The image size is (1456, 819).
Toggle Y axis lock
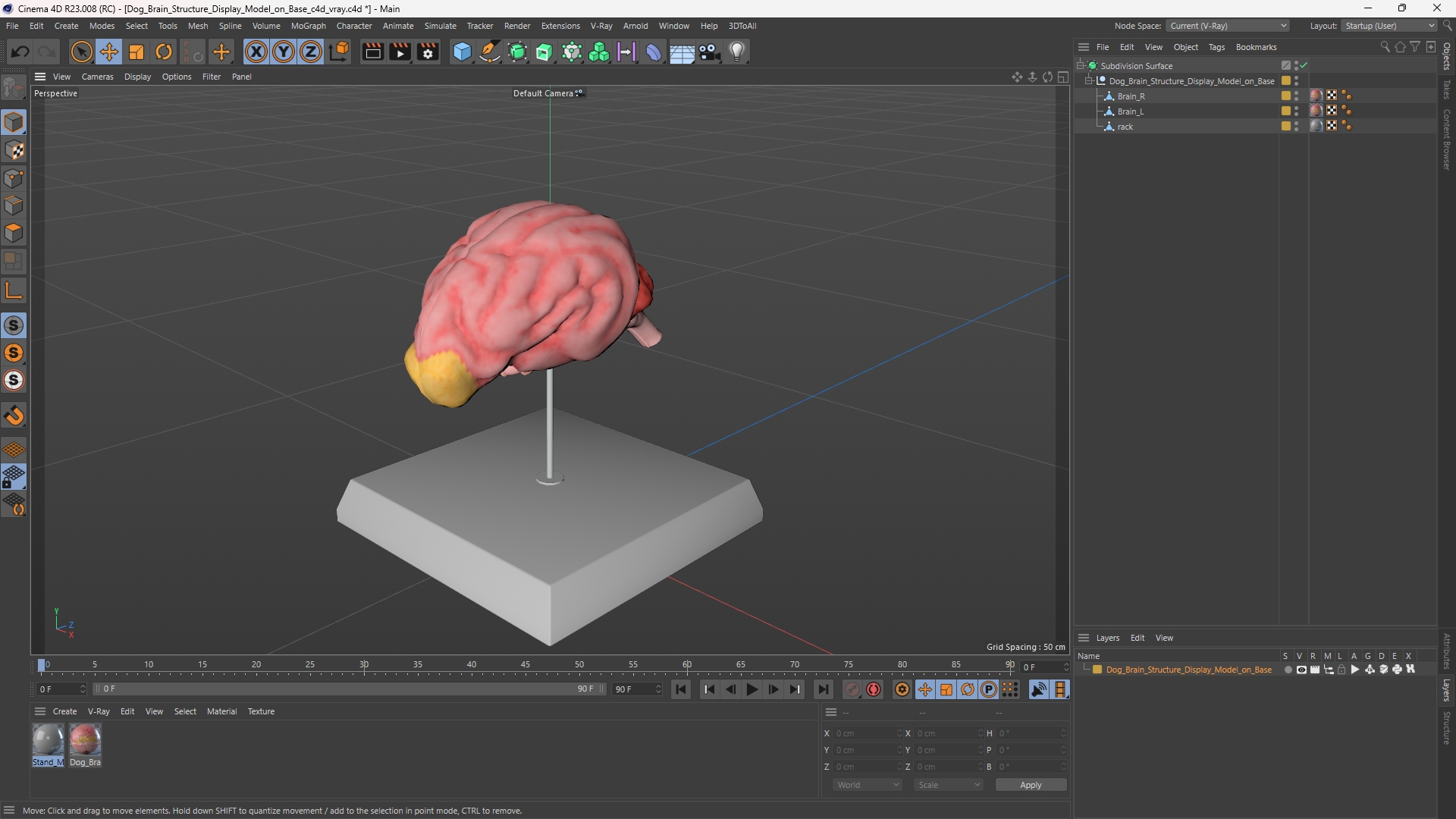(284, 52)
